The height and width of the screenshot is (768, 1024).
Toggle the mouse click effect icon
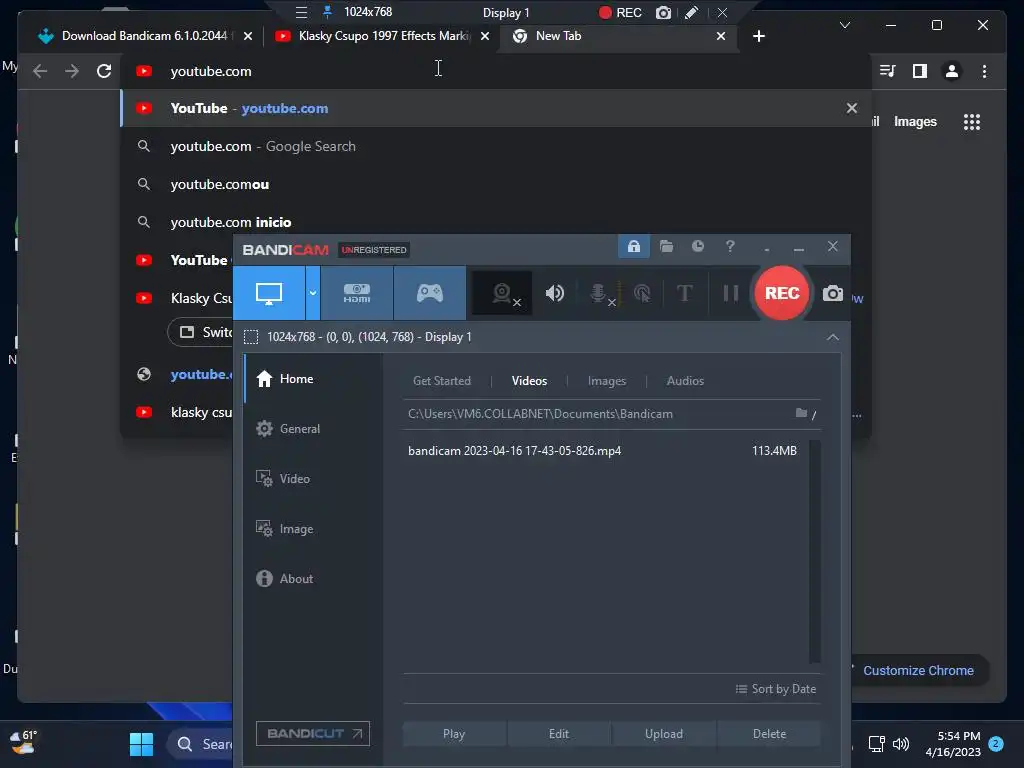pos(642,293)
